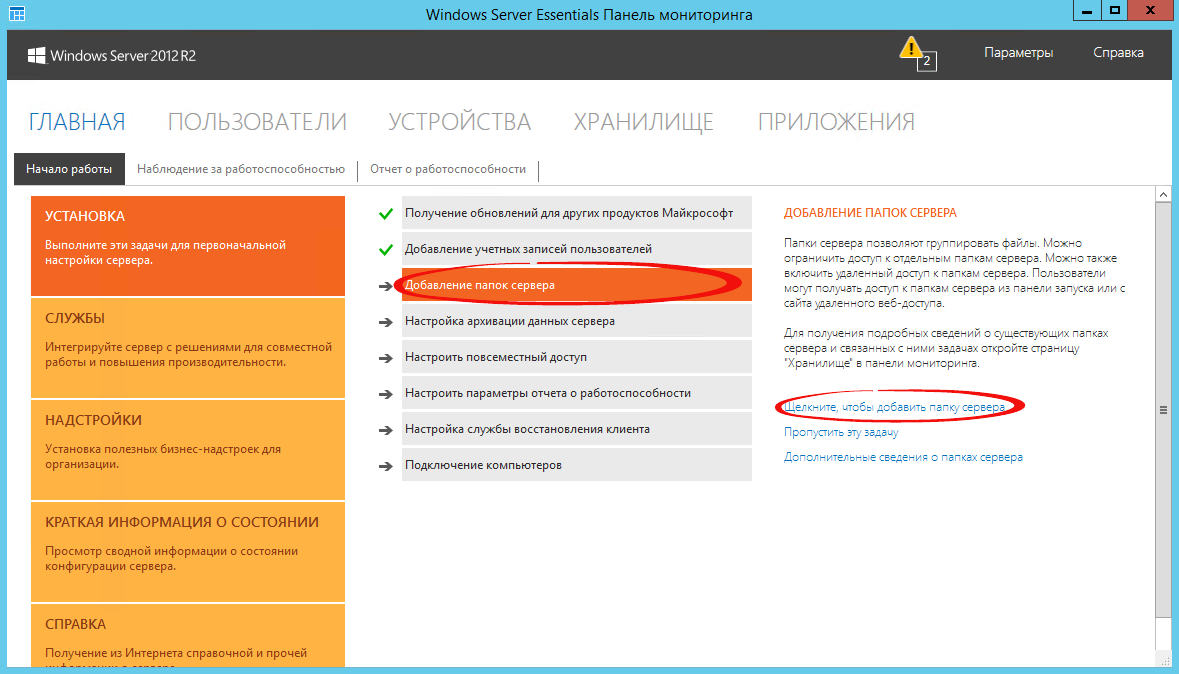1179x674 pixels.
Task: Click the vertical scrollbar thumb grip
Action: coord(1163,411)
